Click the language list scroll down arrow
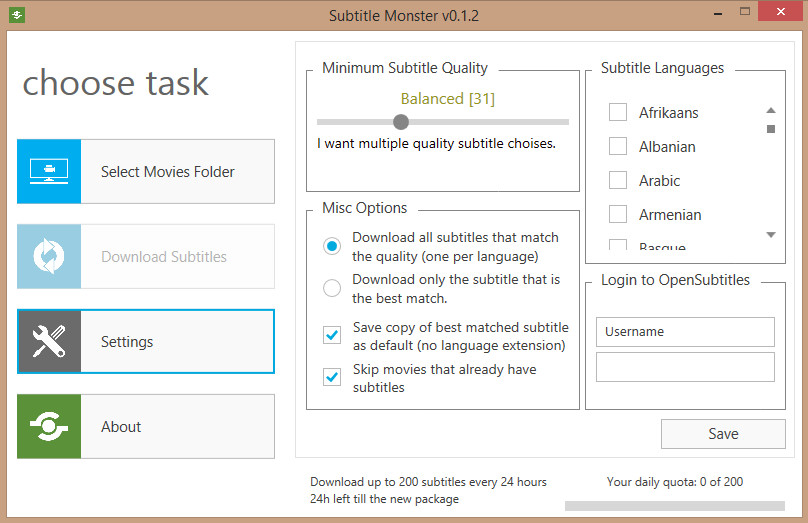Image resolution: width=808 pixels, height=523 pixels. tap(771, 235)
